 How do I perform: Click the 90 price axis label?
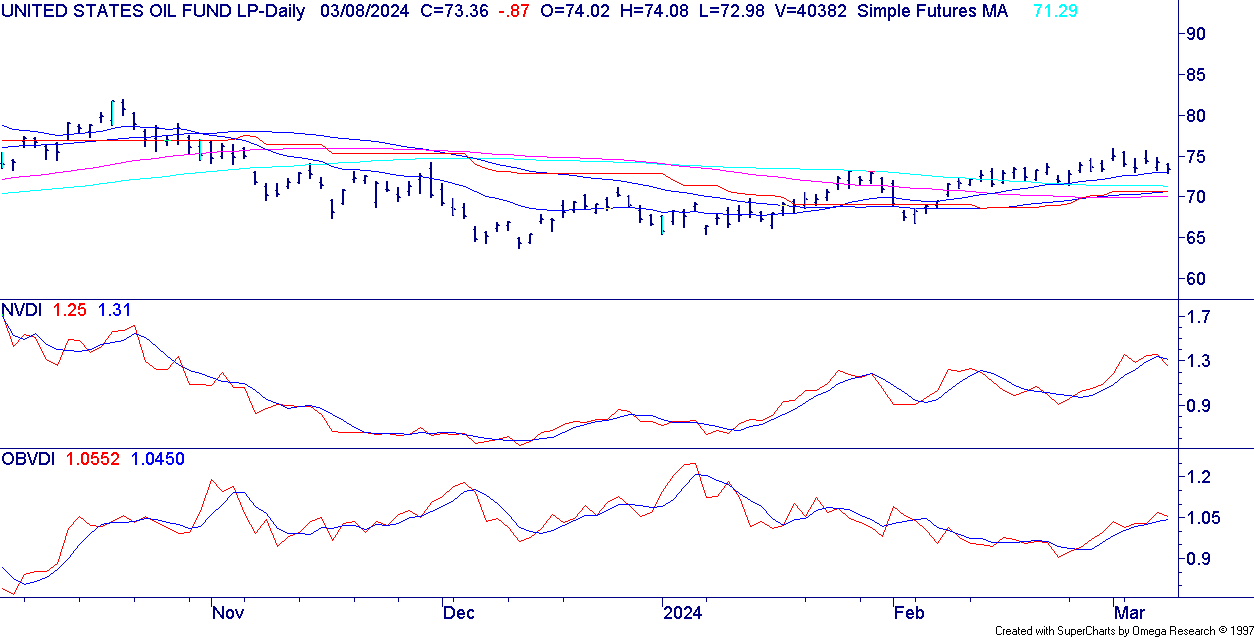(1196, 33)
